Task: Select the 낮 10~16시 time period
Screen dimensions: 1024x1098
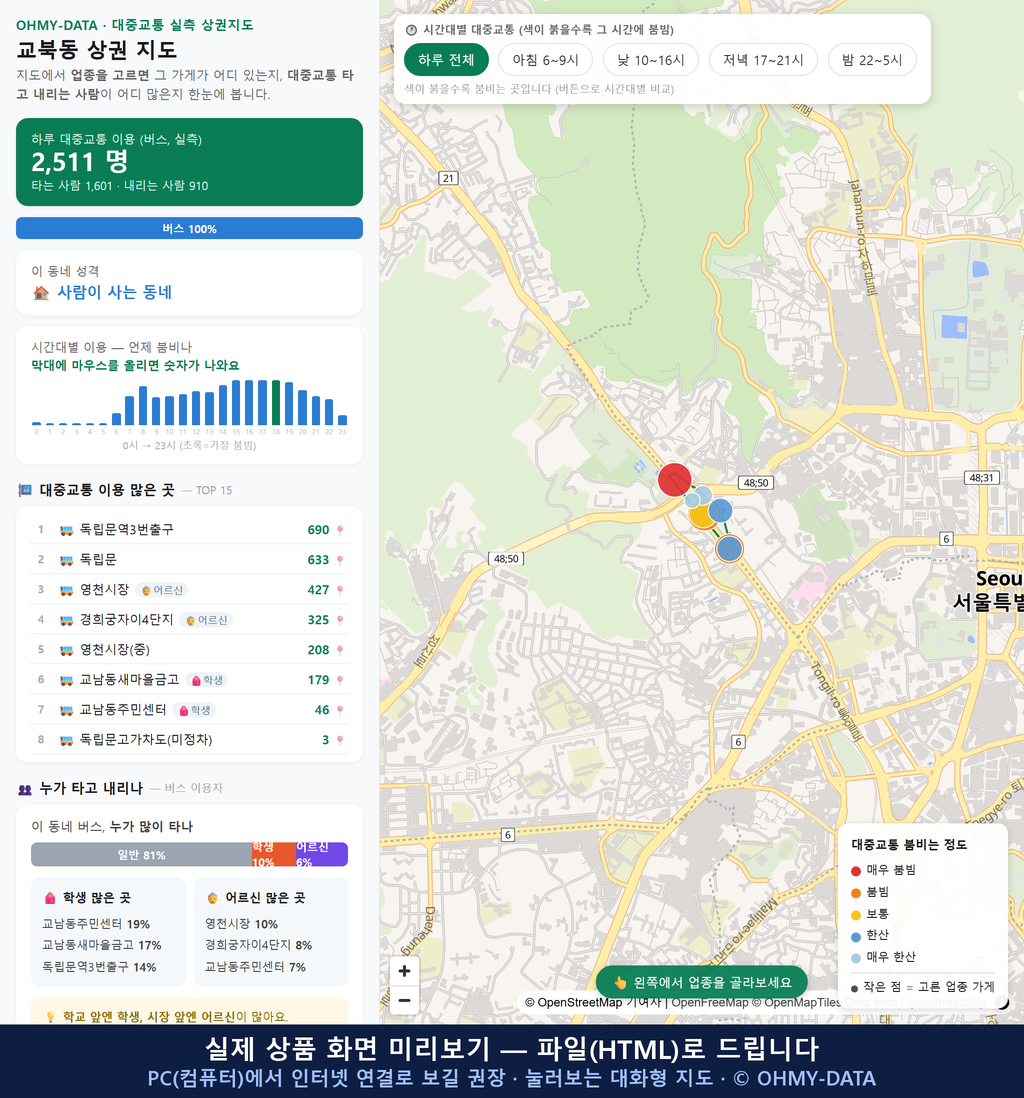Action: (x=651, y=60)
